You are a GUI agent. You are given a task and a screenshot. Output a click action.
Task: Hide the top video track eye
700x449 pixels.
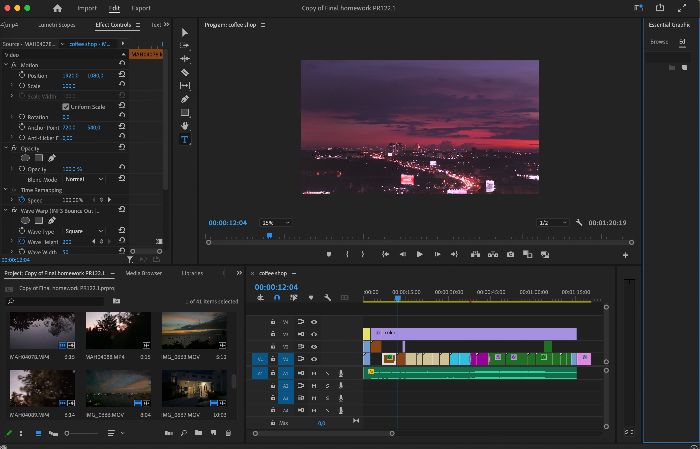click(x=314, y=322)
